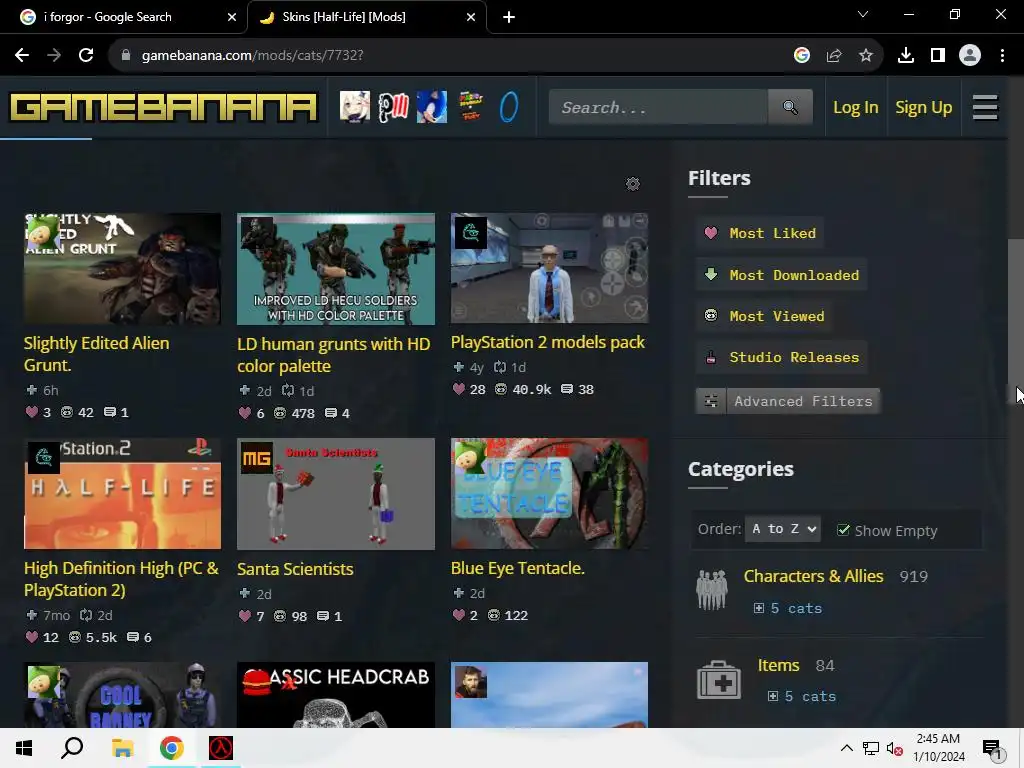
Task: Click the Log In link
Action: click(x=856, y=107)
